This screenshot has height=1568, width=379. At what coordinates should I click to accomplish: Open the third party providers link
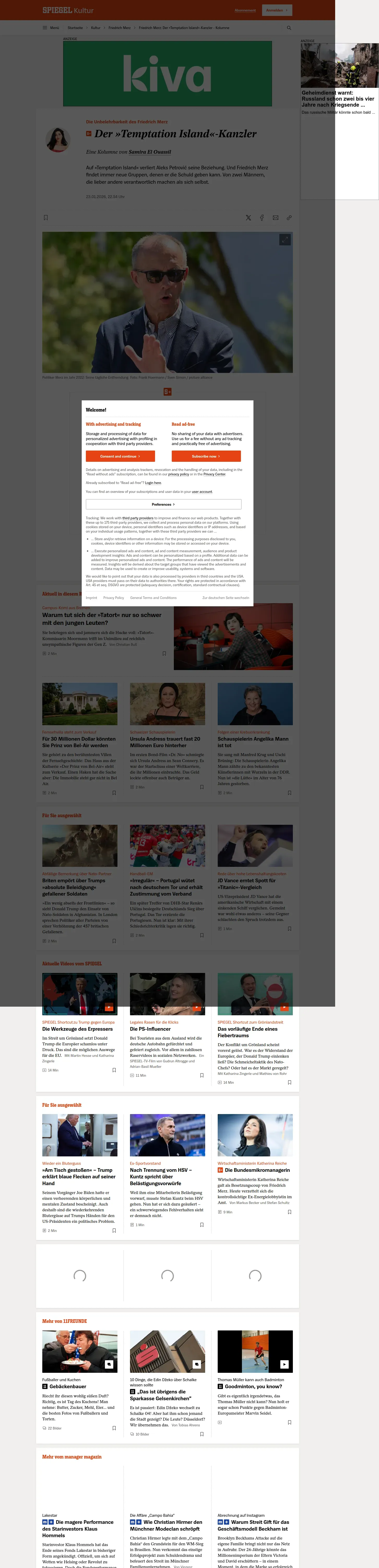(x=138, y=518)
